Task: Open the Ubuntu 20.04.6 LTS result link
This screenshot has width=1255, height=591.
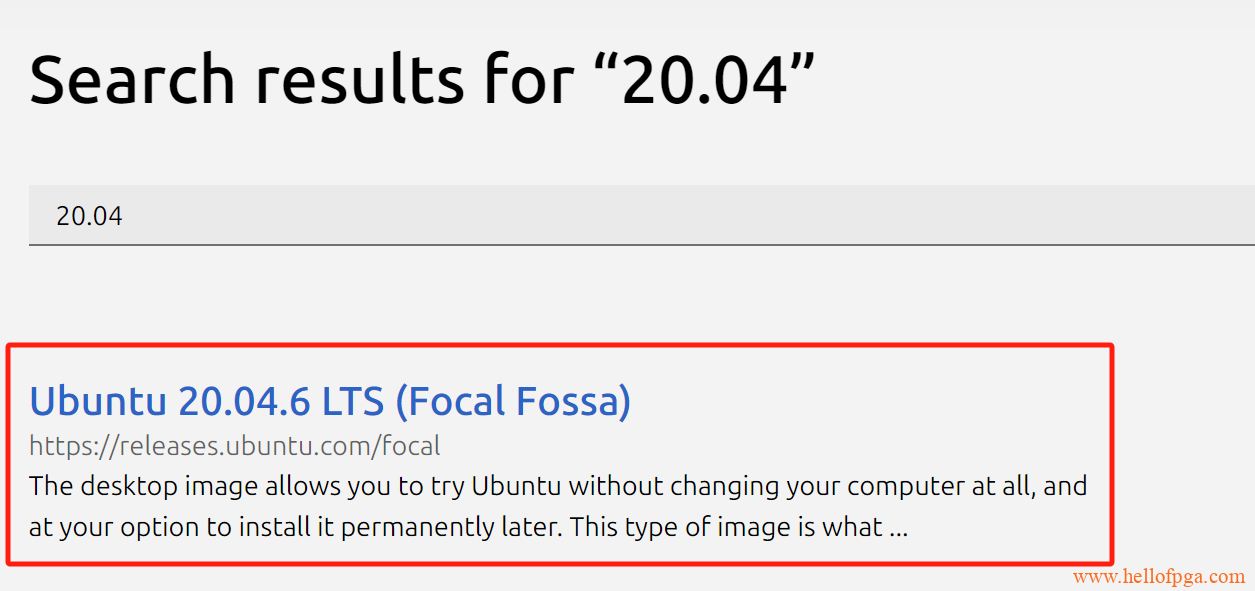Action: pos(330,401)
